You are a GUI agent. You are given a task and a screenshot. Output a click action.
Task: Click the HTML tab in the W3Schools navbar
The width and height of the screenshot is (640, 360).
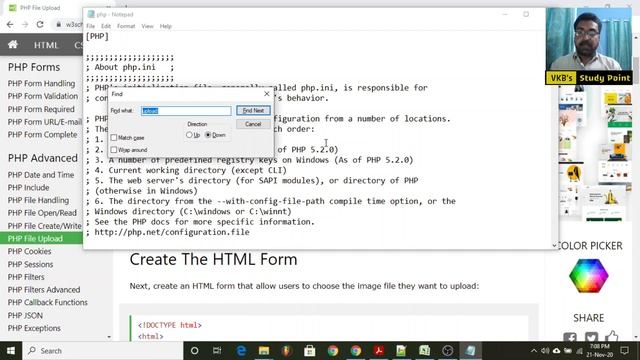pyautogui.click(x=46, y=45)
